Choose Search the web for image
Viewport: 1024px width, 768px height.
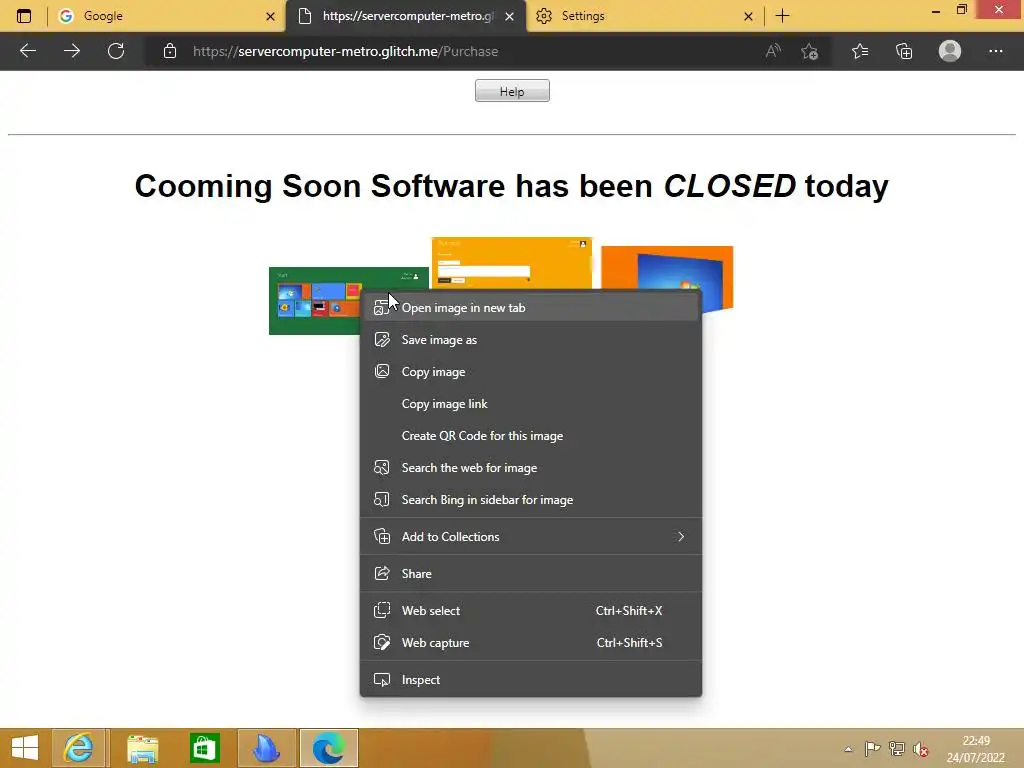(x=530, y=468)
